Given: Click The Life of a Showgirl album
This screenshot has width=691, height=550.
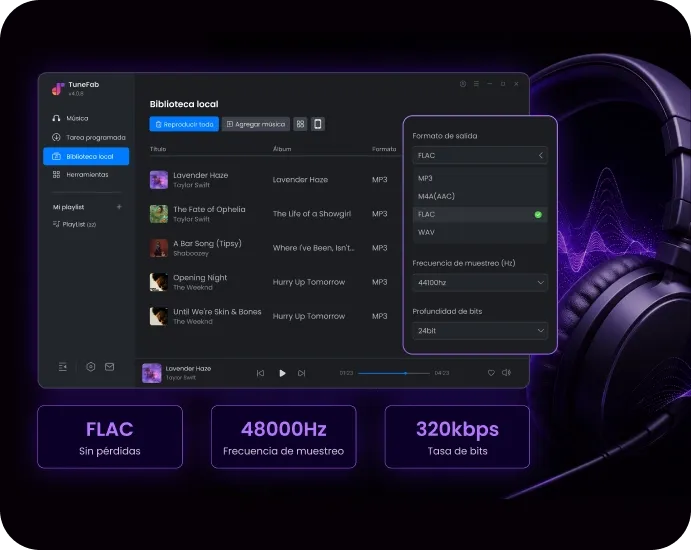Looking at the screenshot, I should 312,214.
